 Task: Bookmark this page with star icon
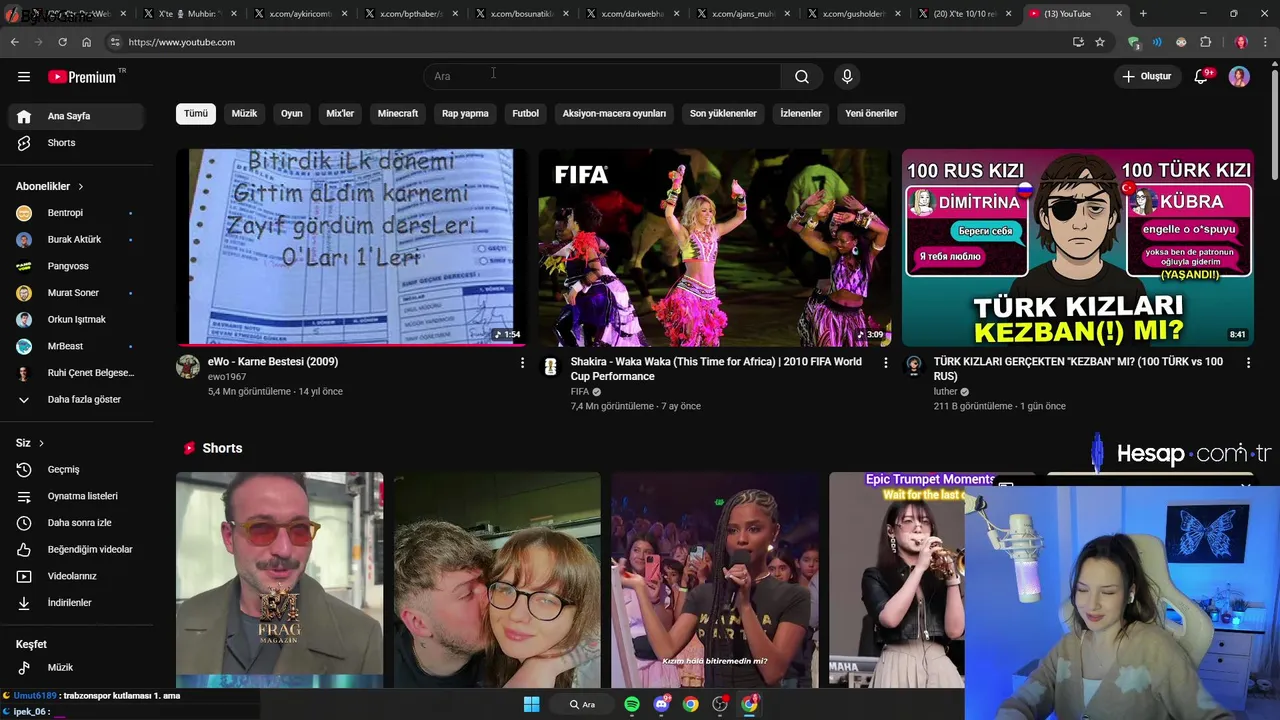(x=1100, y=42)
